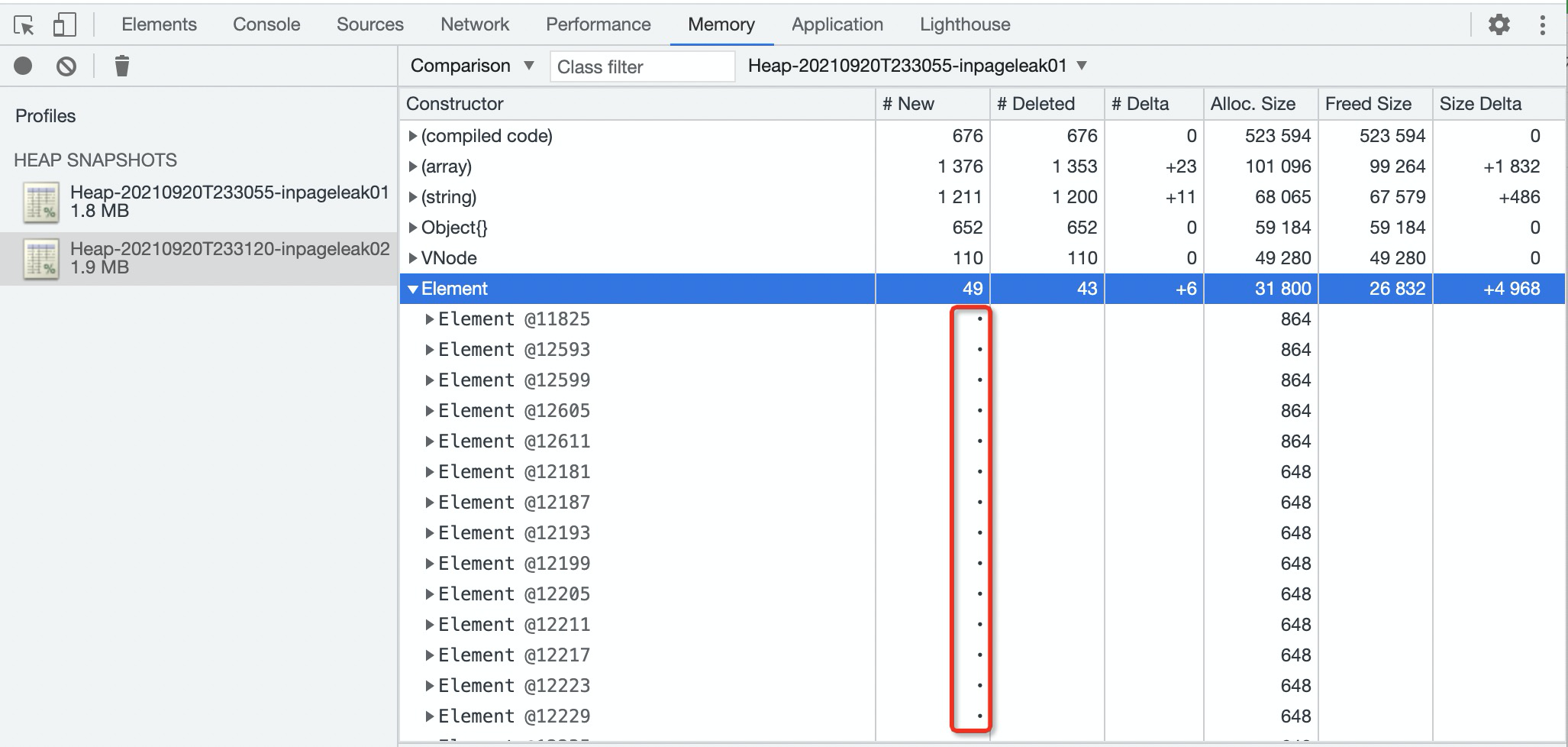Switch to the Console tab
The height and width of the screenshot is (747, 1568).
pos(266,24)
